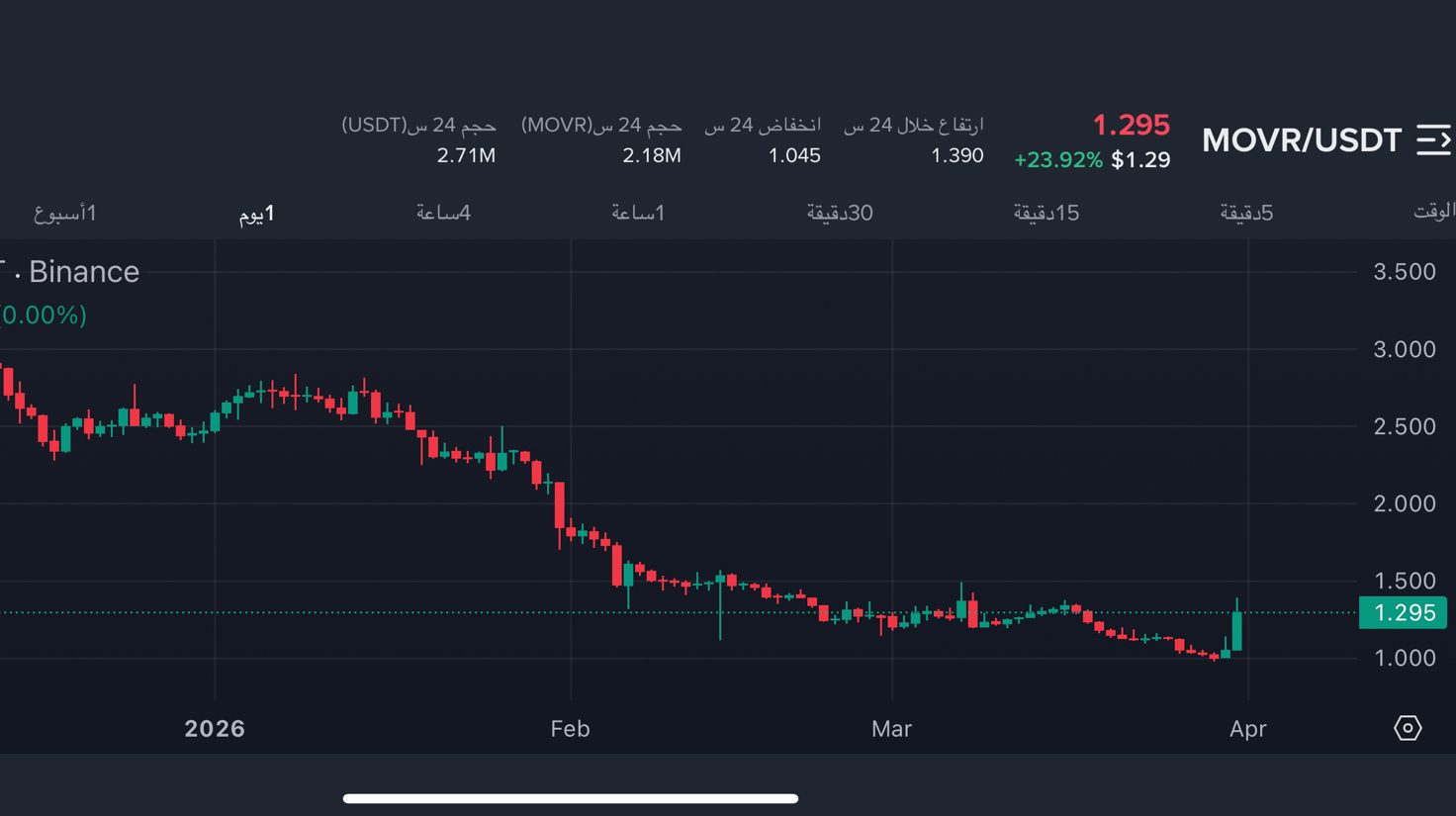Tap the حجم 24 س(MOVR) label
Screen dimensions: 1456x816
click(x=601, y=125)
